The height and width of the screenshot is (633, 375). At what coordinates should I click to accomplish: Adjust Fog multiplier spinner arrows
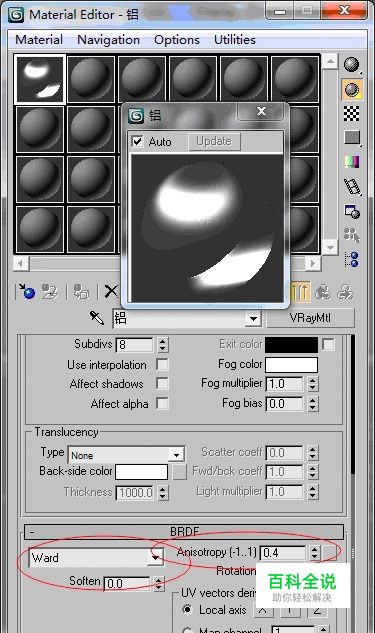pyautogui.click(x=313, y=384)
